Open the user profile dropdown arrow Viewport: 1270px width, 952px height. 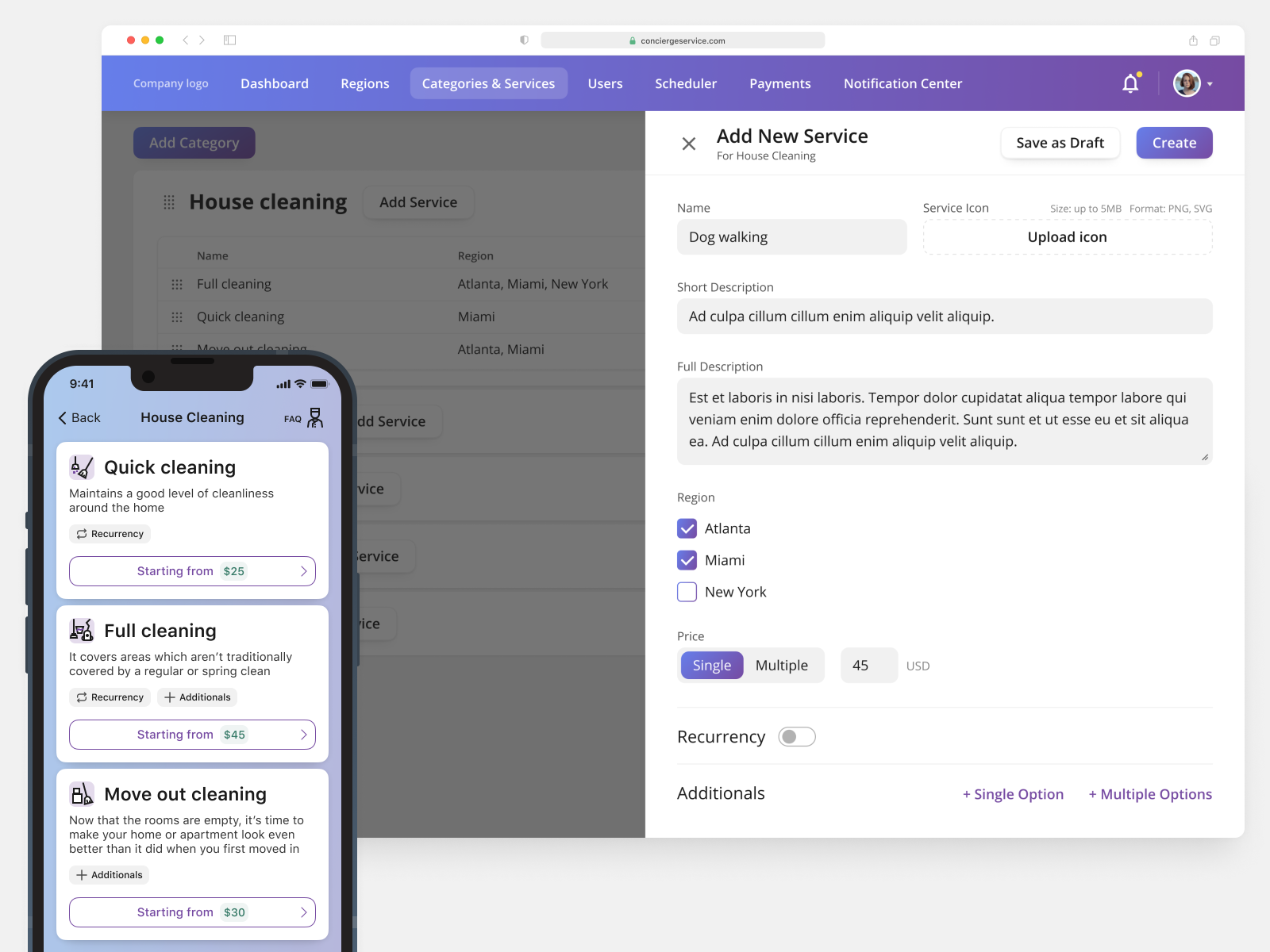click(x=1210, y=84)
